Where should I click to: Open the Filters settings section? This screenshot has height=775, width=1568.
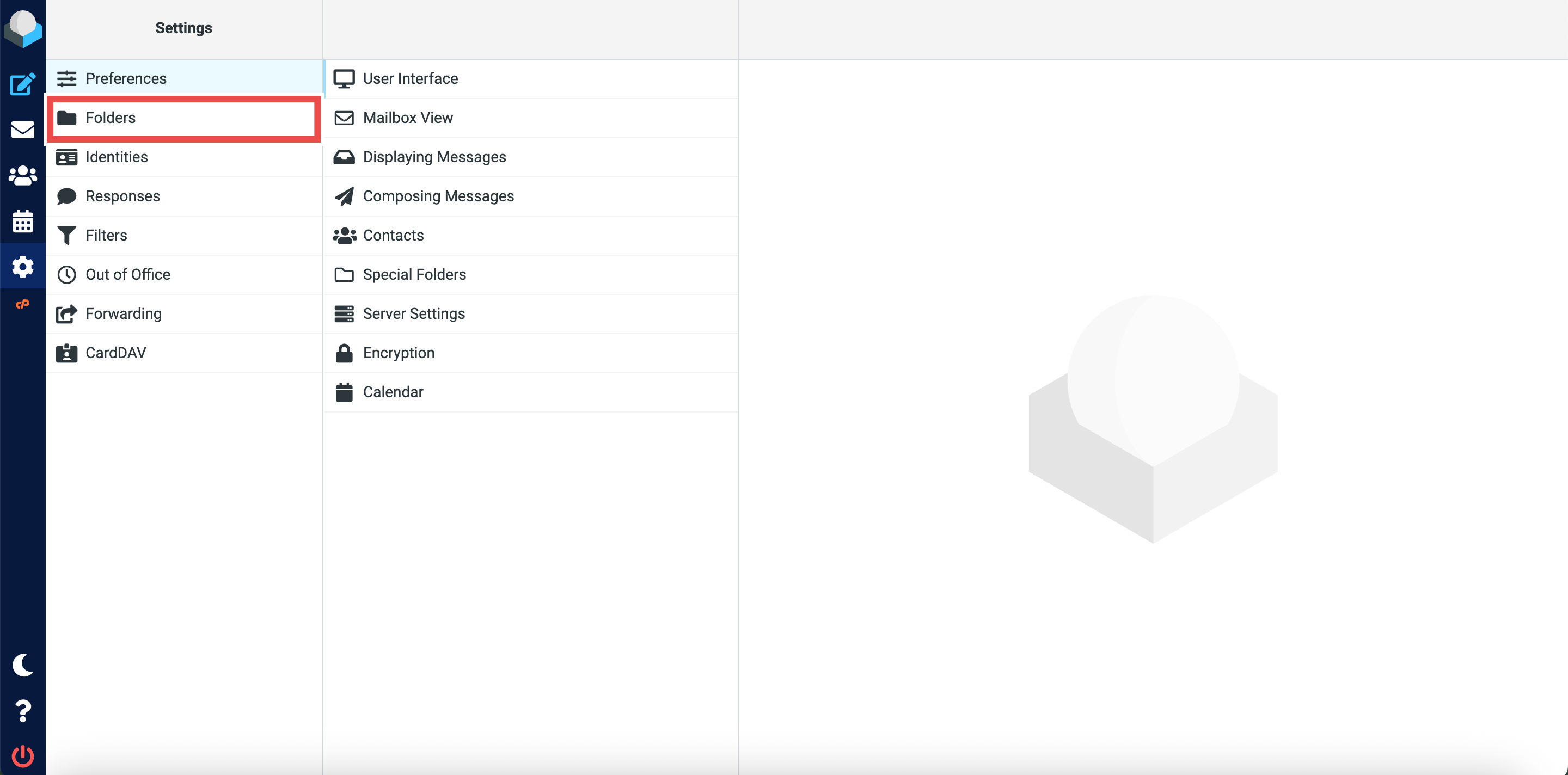point(106,236)
